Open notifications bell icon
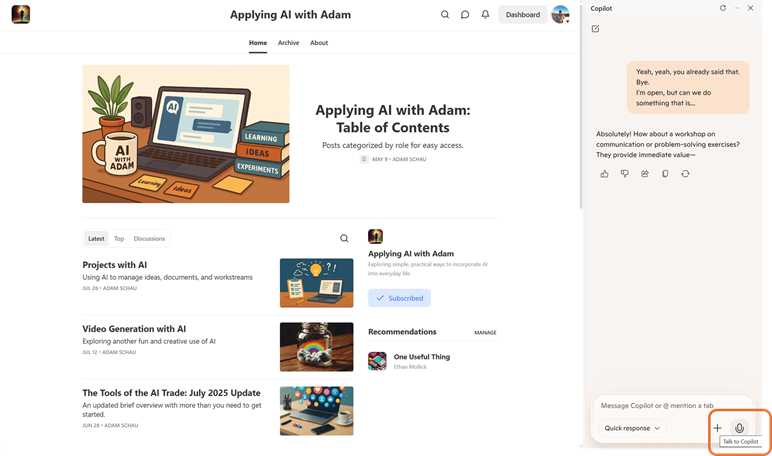 point(485,14)
